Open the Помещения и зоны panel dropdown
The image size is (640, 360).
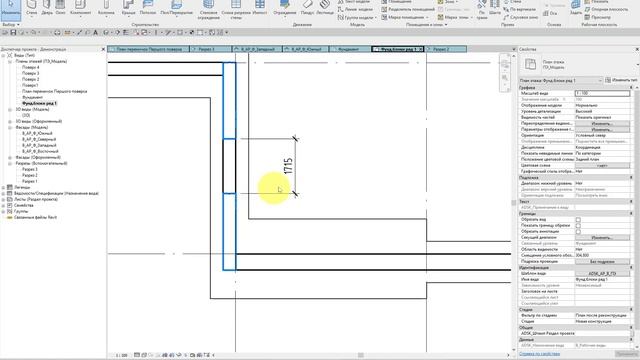[427, 24]
